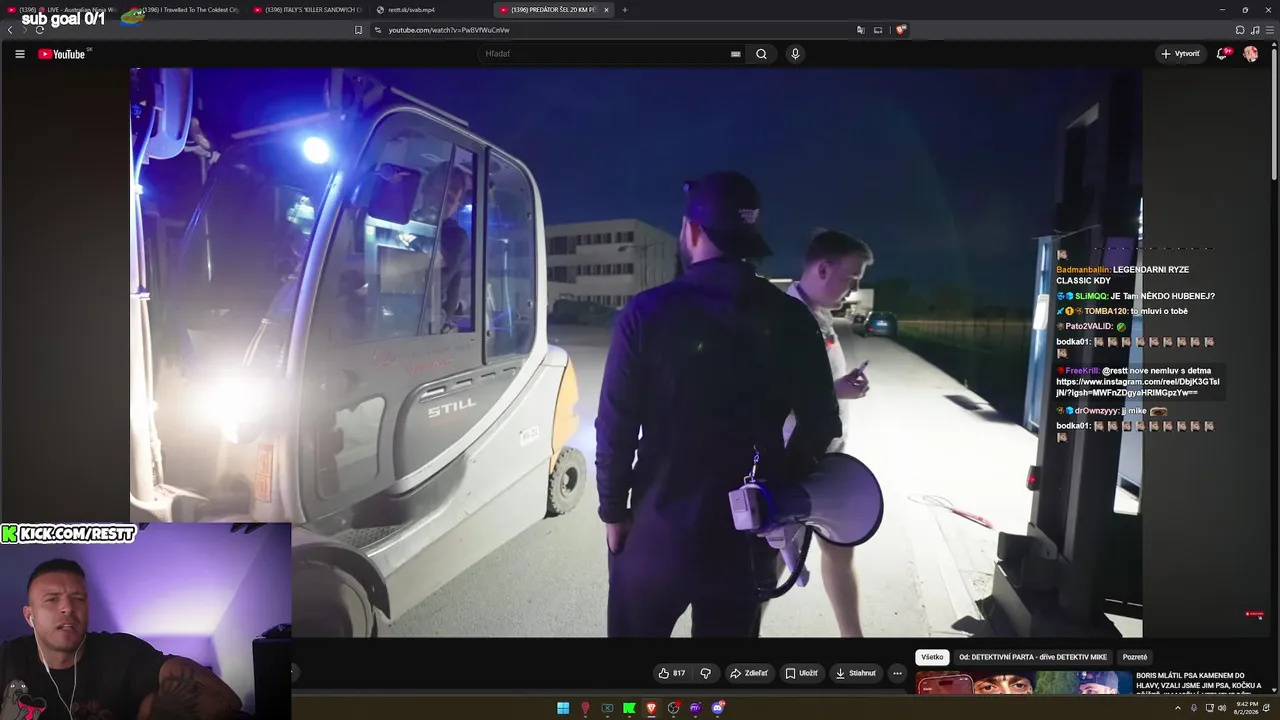This screenshot has width=1280, height=720.
Task: Click the search magnifier button
Action: pos(761,54)
